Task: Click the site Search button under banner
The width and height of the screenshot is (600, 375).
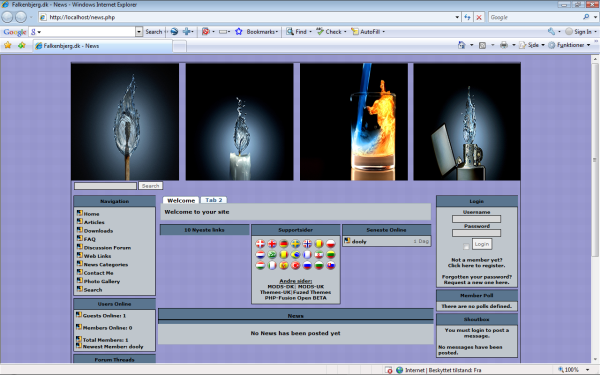Action: pos(150,186)
